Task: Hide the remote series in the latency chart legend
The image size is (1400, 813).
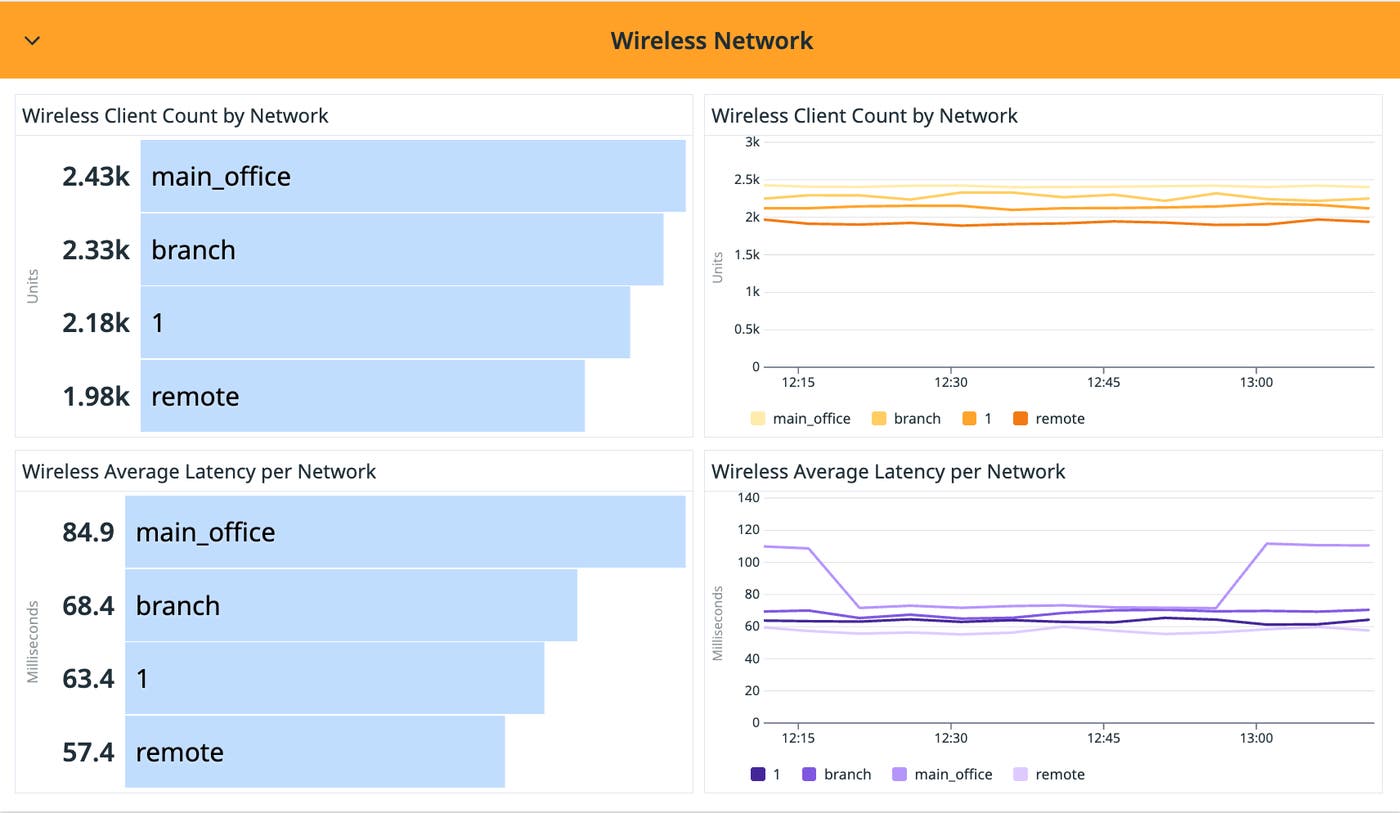Action: point(1057,774)
